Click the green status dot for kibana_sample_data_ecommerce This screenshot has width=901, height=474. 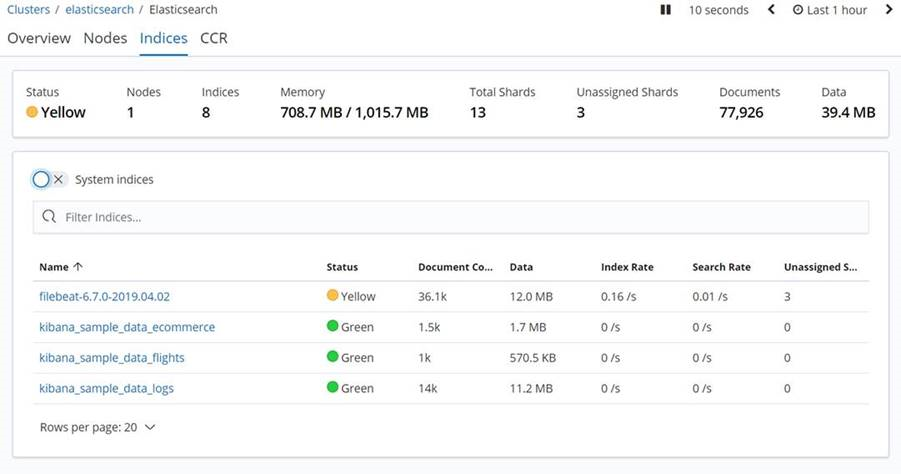[x=332, y=326]
